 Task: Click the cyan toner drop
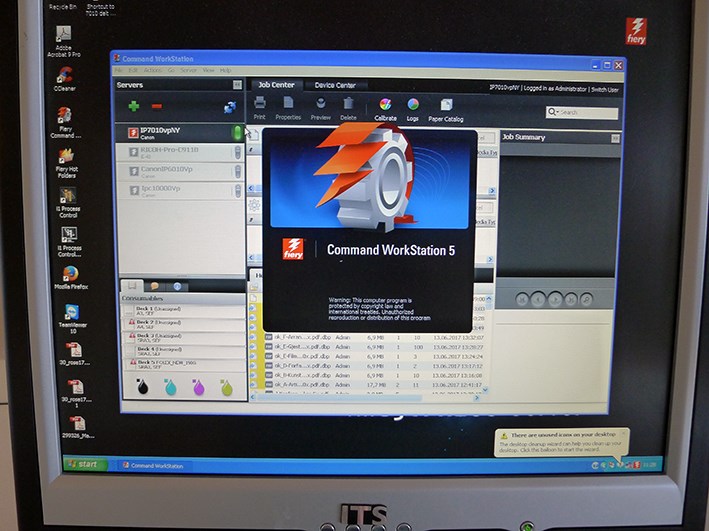tap(170, 387)
